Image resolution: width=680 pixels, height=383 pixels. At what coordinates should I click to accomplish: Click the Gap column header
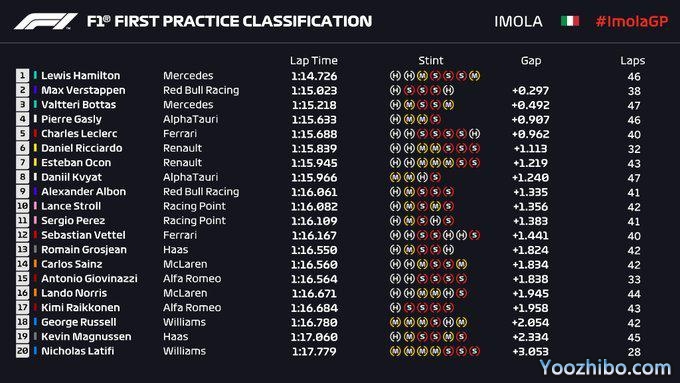click(x=531, y=61)
